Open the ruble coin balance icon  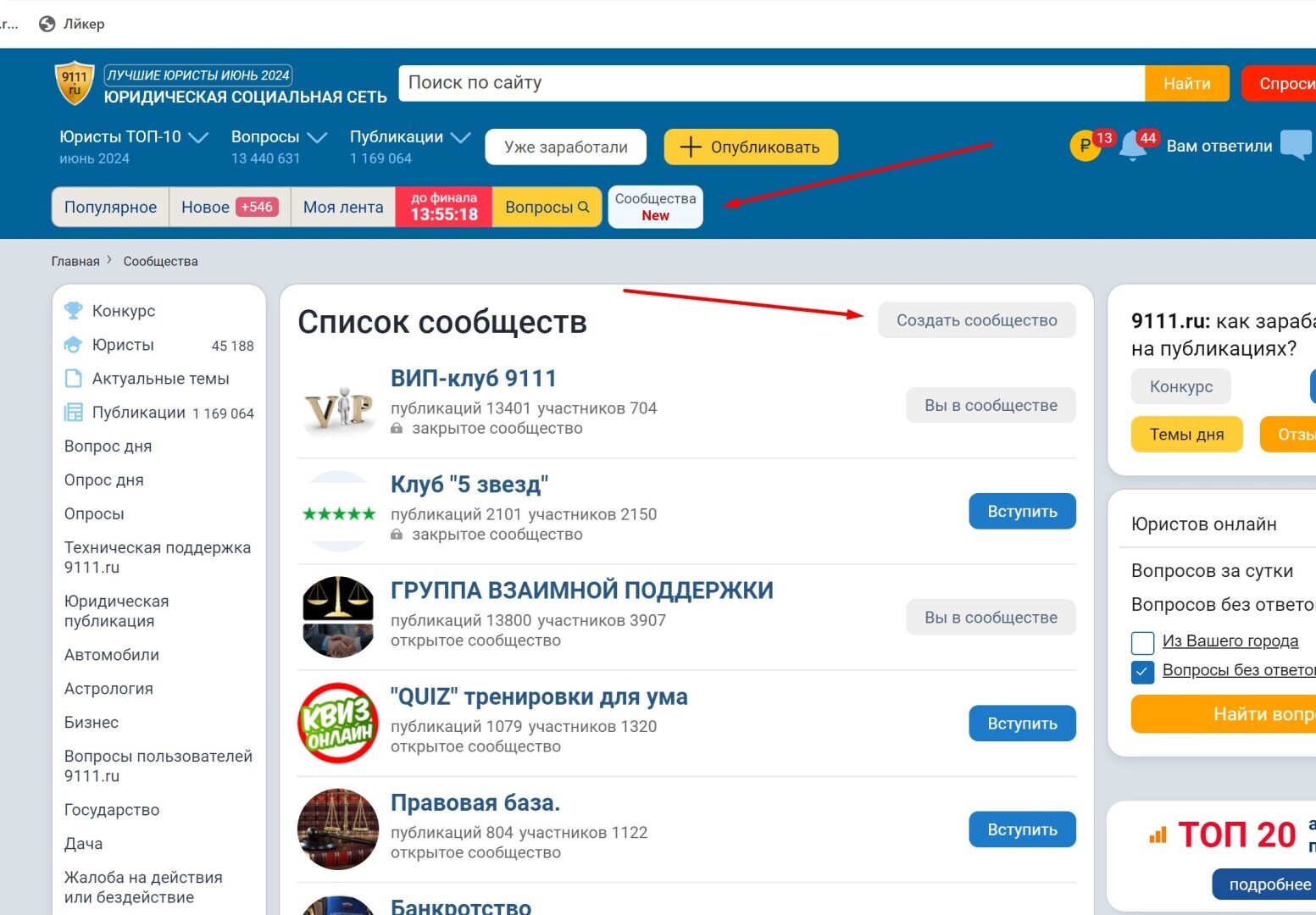tap(1086, 146)
